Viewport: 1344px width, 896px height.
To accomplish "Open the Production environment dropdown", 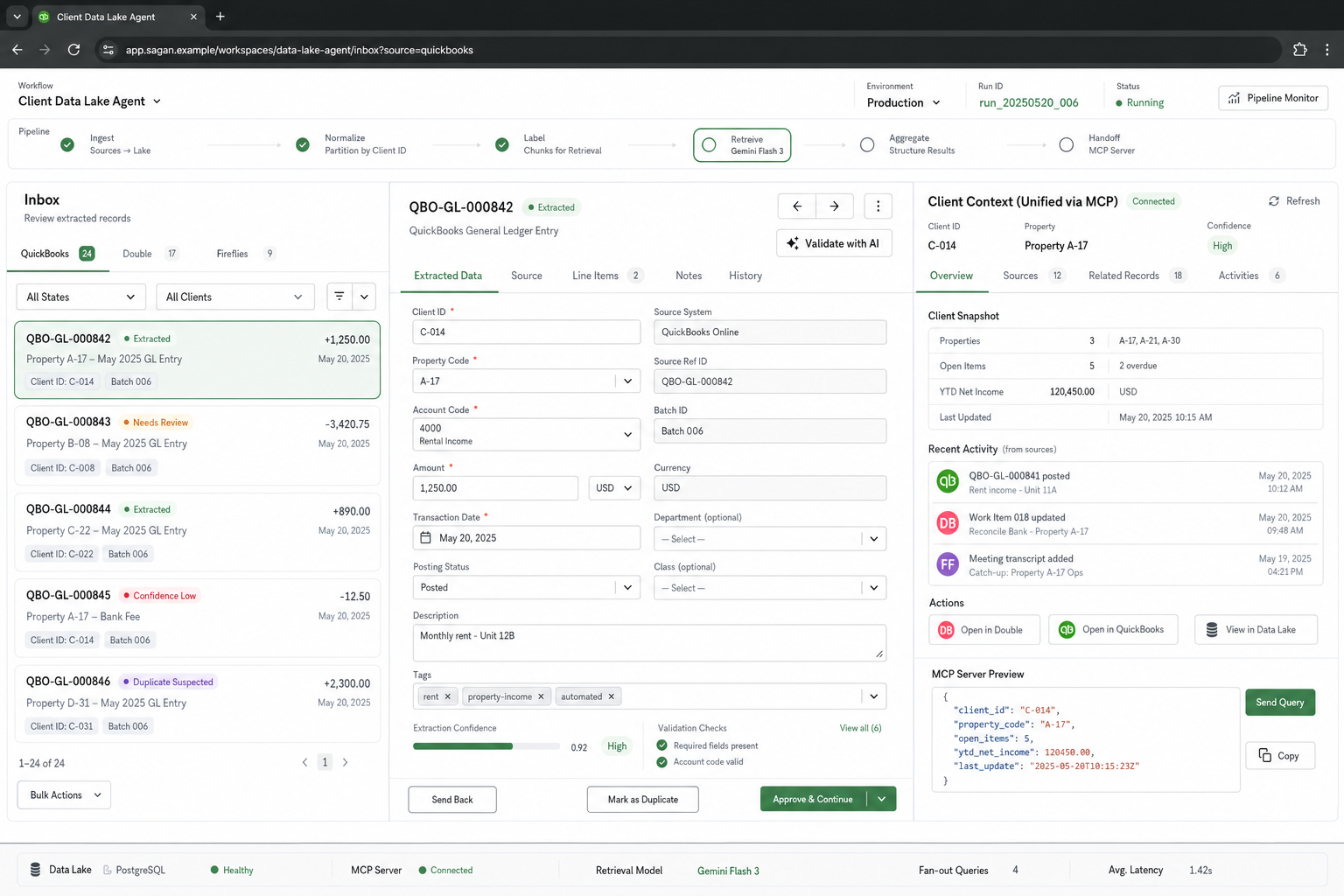I will (x=904, y=102).
